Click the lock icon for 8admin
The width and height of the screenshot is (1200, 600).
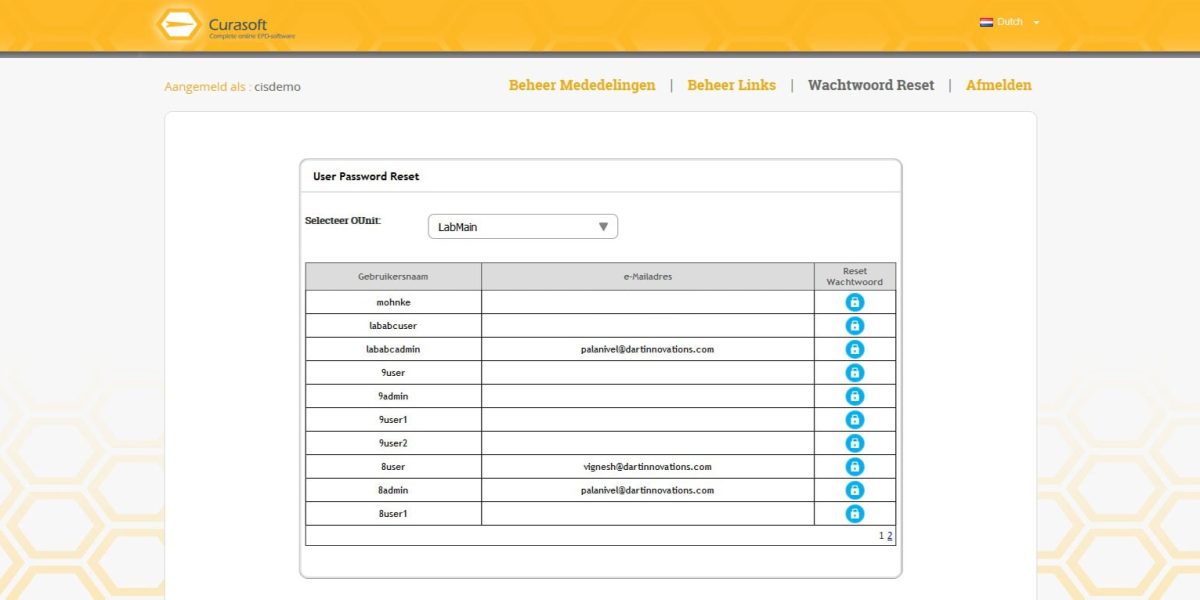point(855,490)
